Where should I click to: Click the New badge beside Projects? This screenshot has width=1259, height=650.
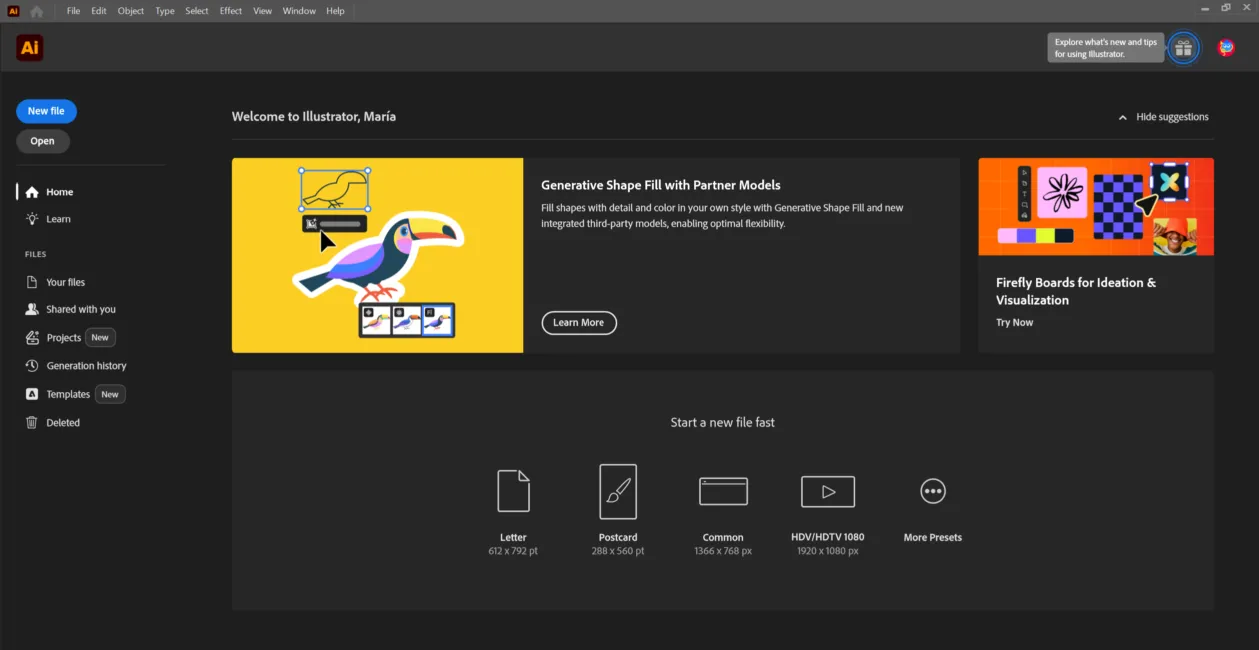pos(100,338)
